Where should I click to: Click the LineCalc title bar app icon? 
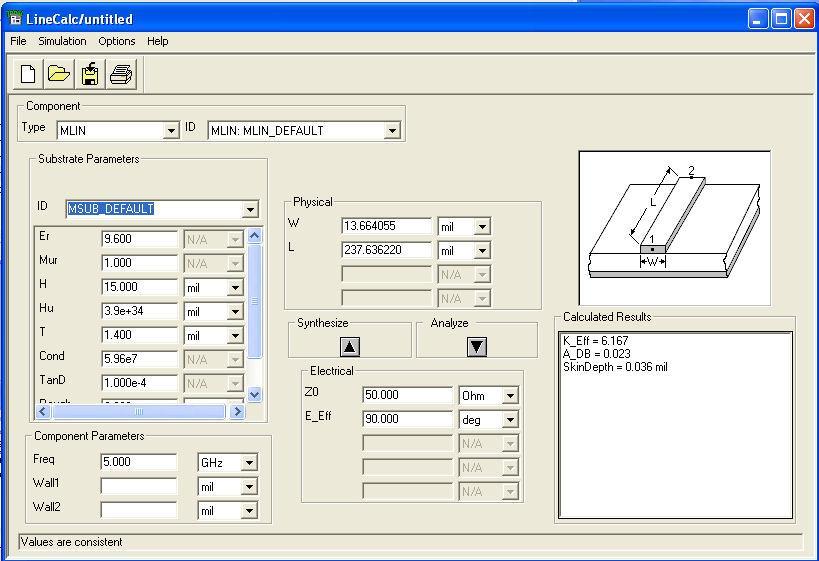pos(16,19)
